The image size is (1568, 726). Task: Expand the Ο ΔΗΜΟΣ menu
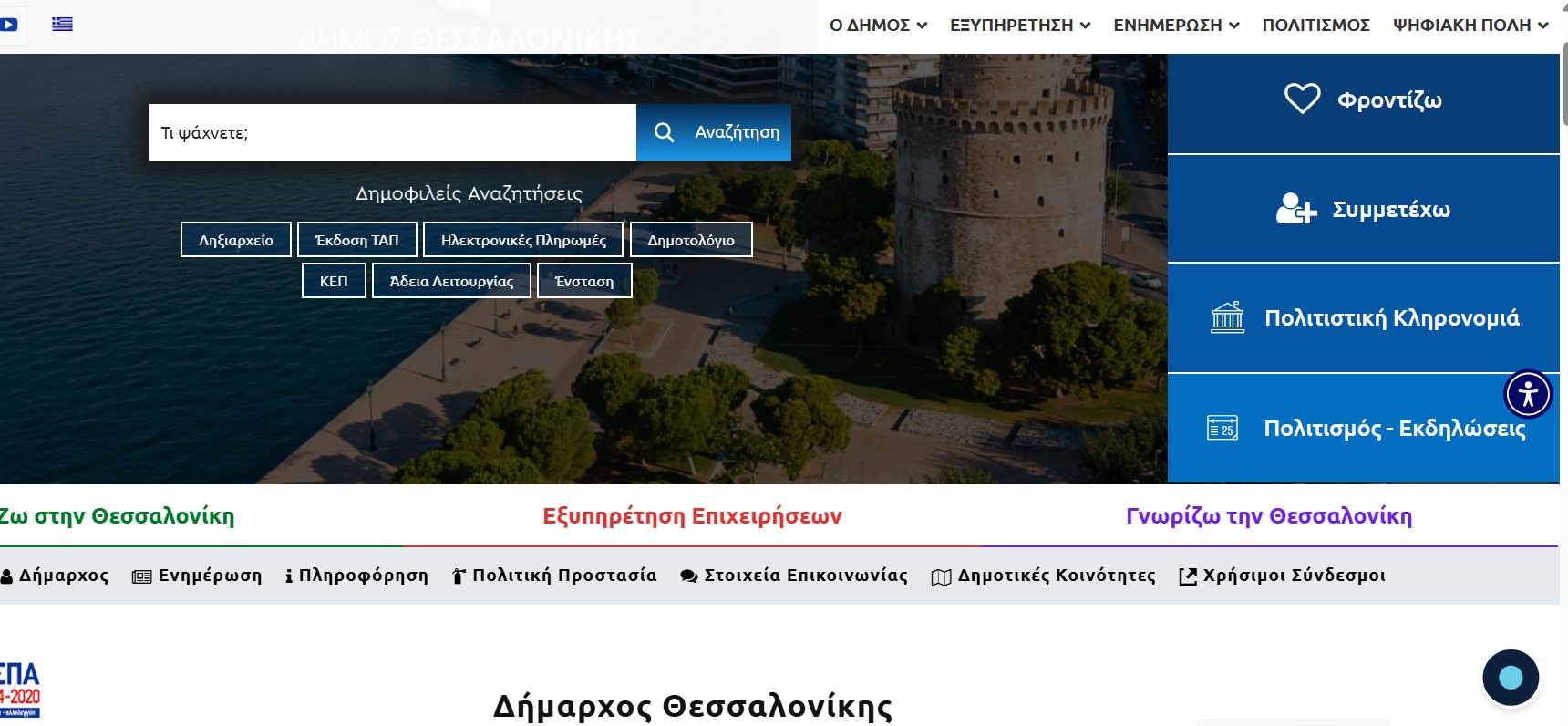click(x=878, y=26)
